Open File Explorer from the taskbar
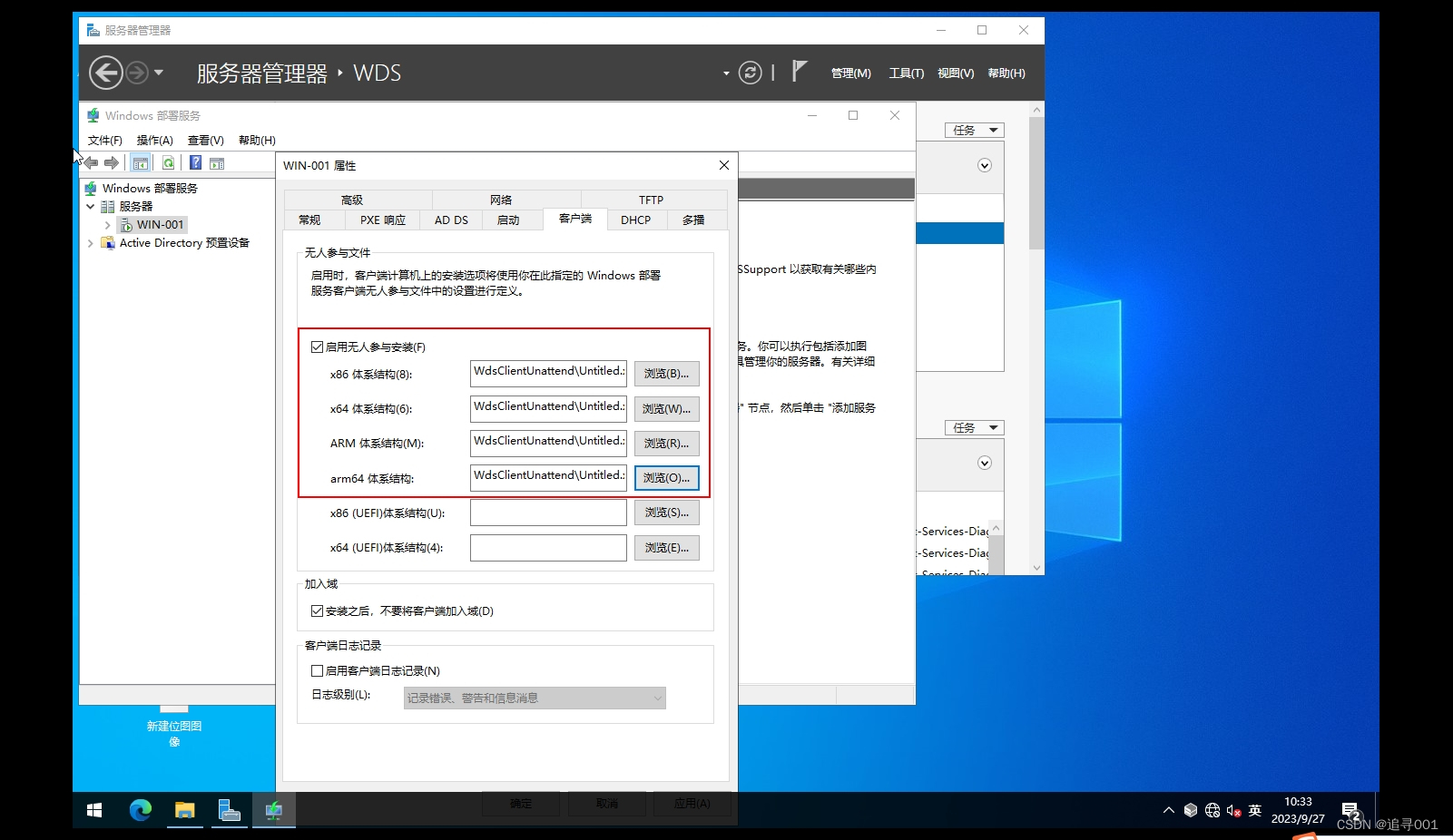 coord(185,810)
